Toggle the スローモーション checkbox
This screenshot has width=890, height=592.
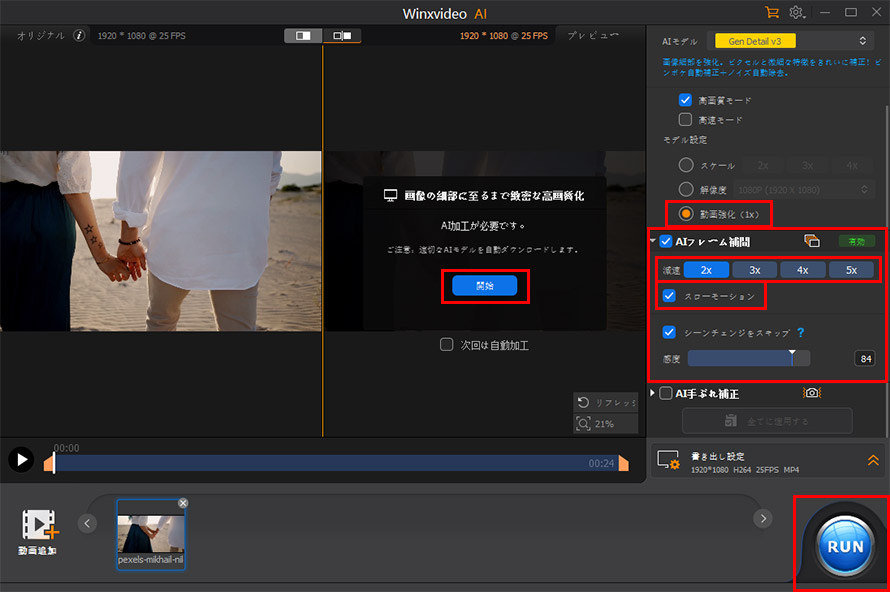click(669, 296)
